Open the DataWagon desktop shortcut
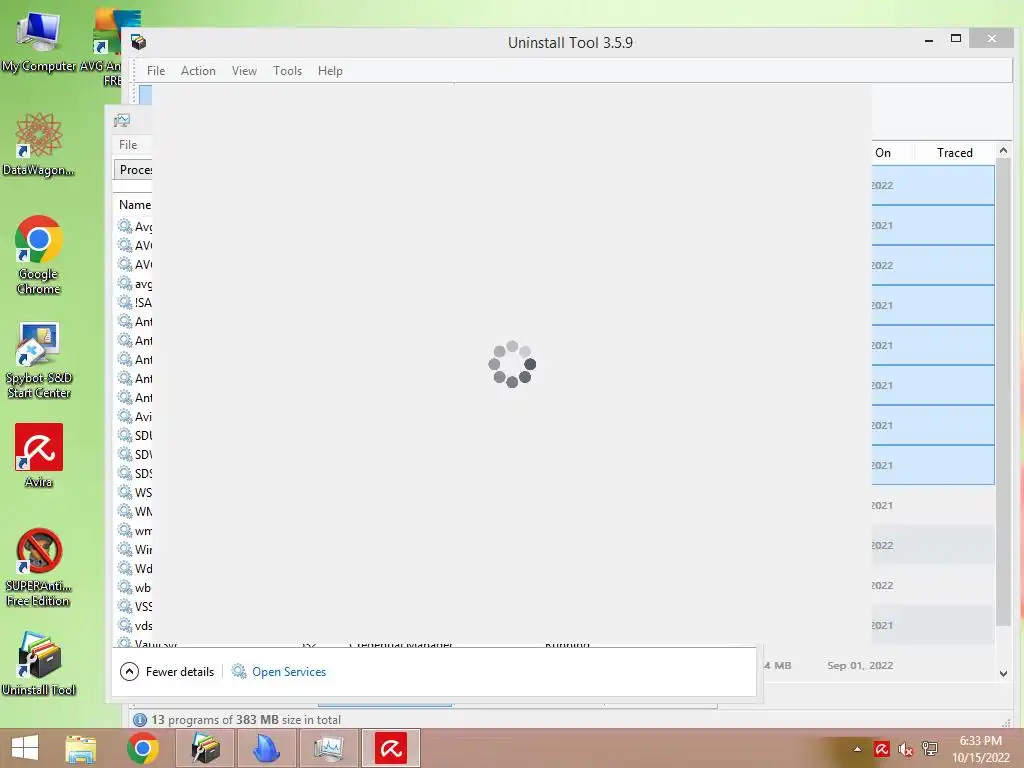The width and height of the screenshot is (1024, 768). pyautogui.click(x=38, y=145)
